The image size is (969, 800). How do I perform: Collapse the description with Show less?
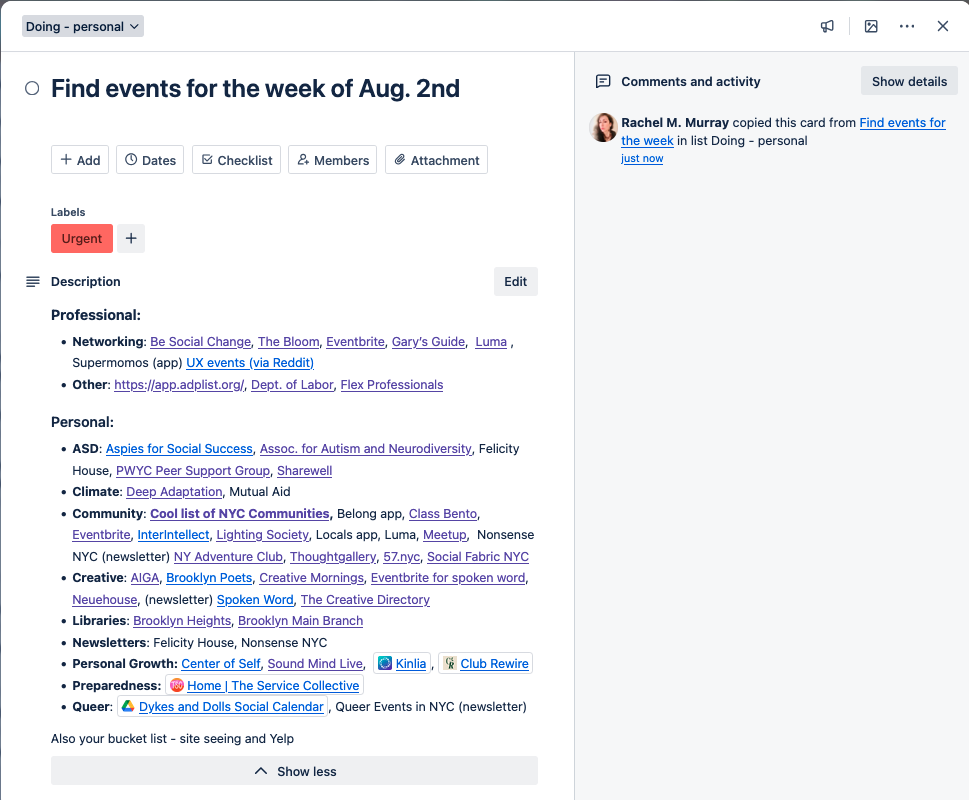coord(294,771)
